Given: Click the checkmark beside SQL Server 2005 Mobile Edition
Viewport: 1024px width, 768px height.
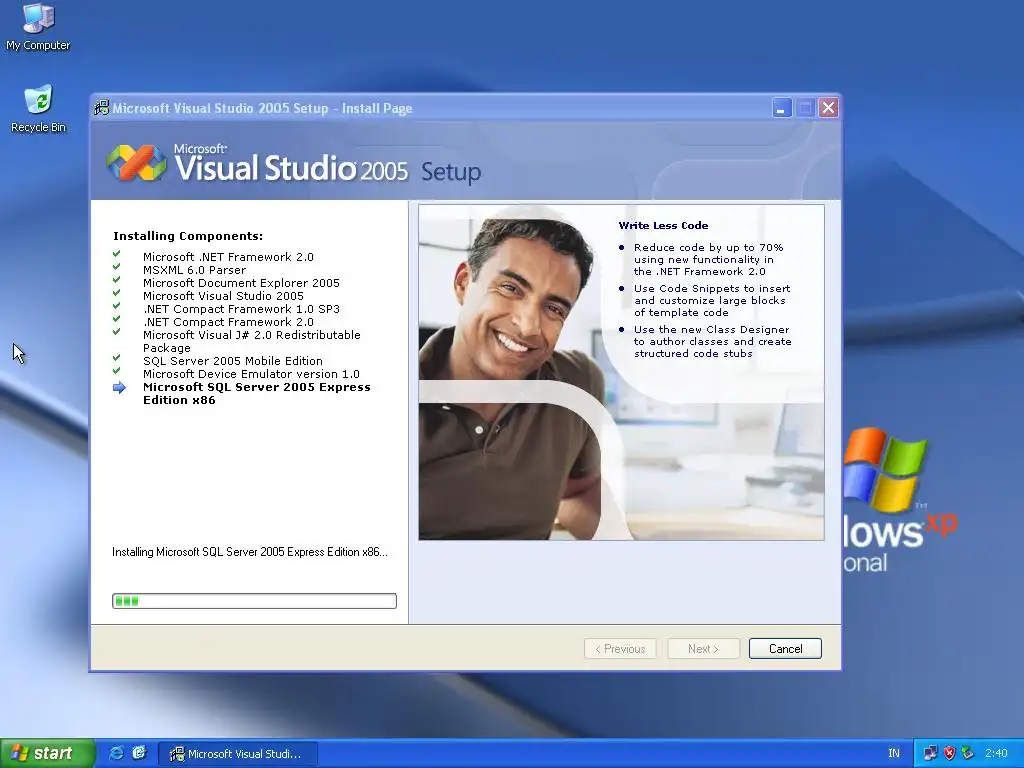Looking at the screenshot, I should point(116,358).
